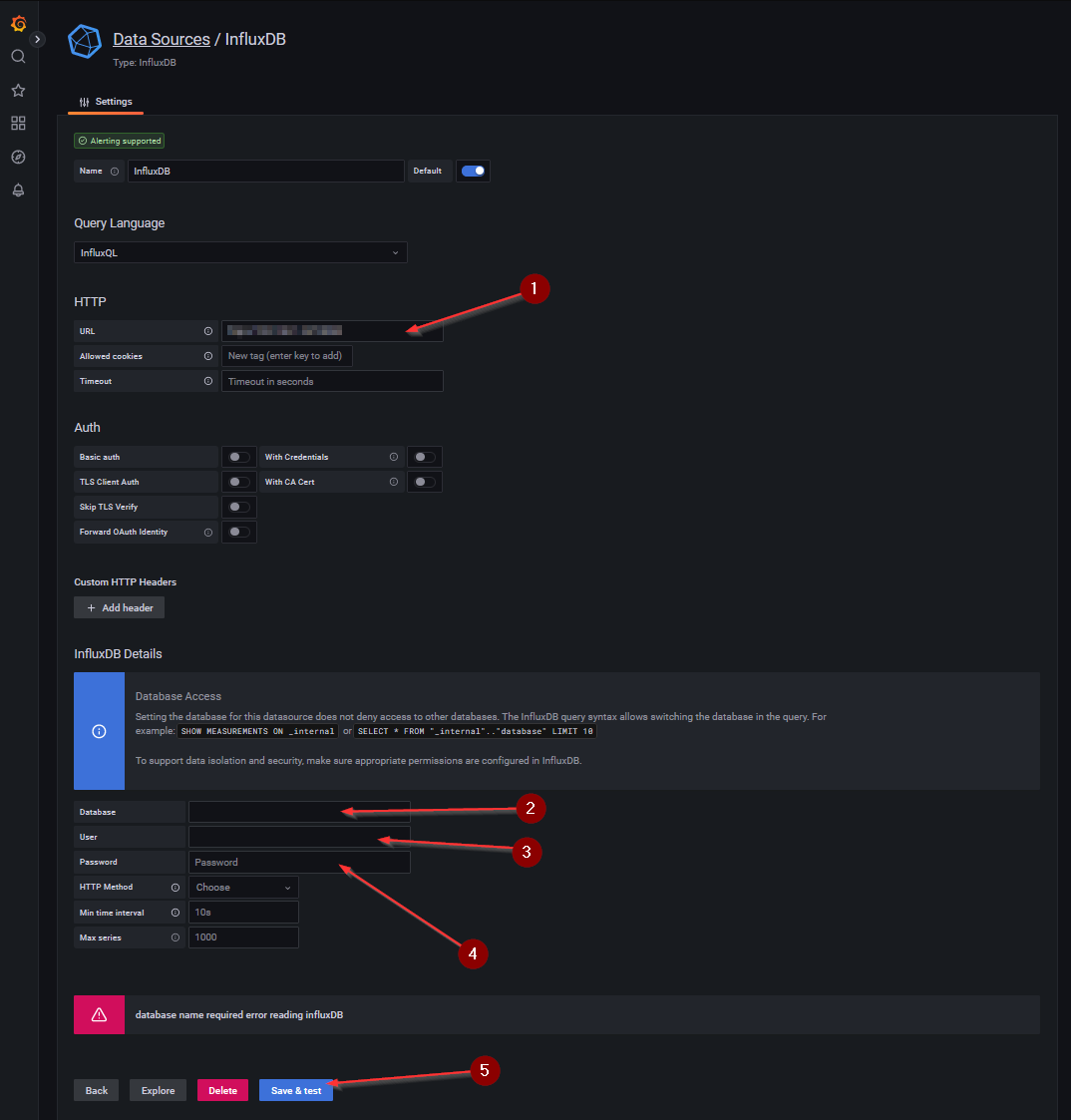
Task: Click into the Database input field
Action: tap(299, 812)
